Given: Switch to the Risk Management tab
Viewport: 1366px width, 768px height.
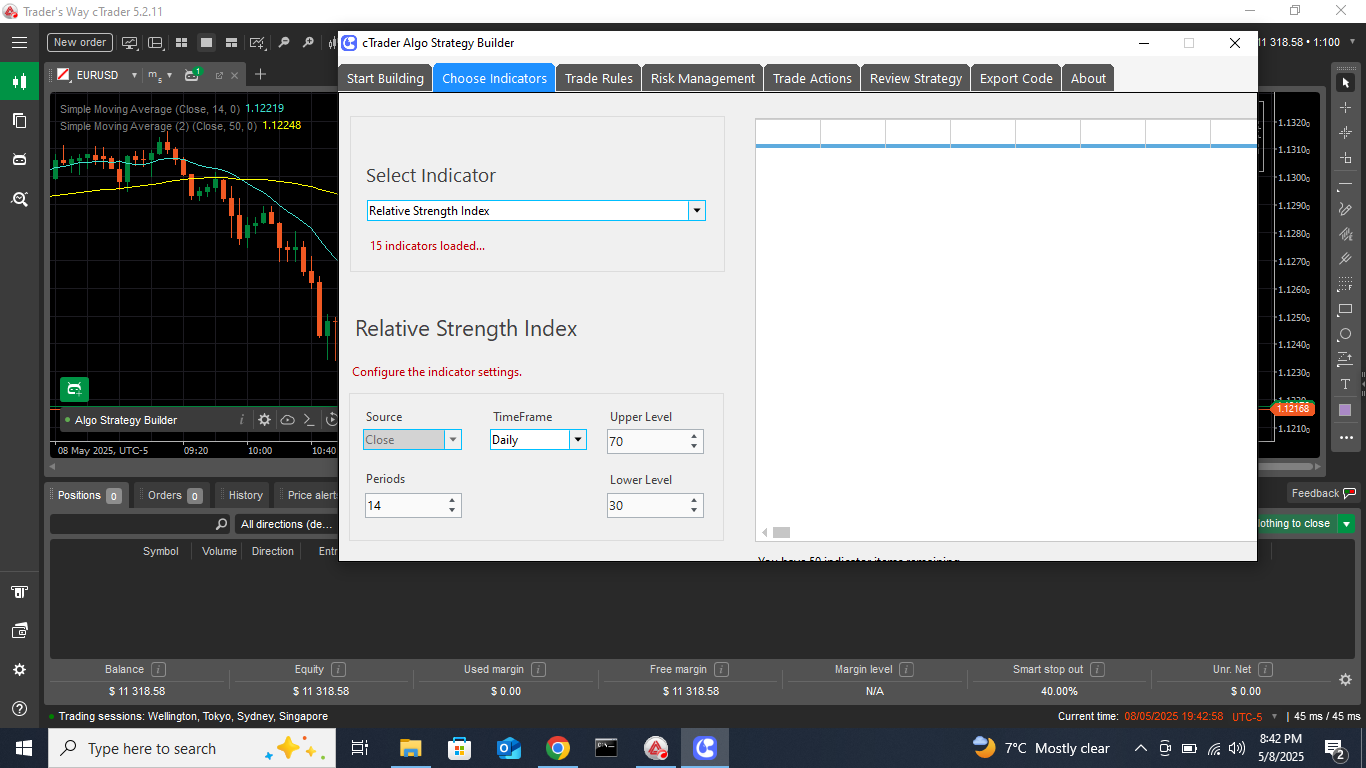Looking at the screenshot, I should point(703,78).
